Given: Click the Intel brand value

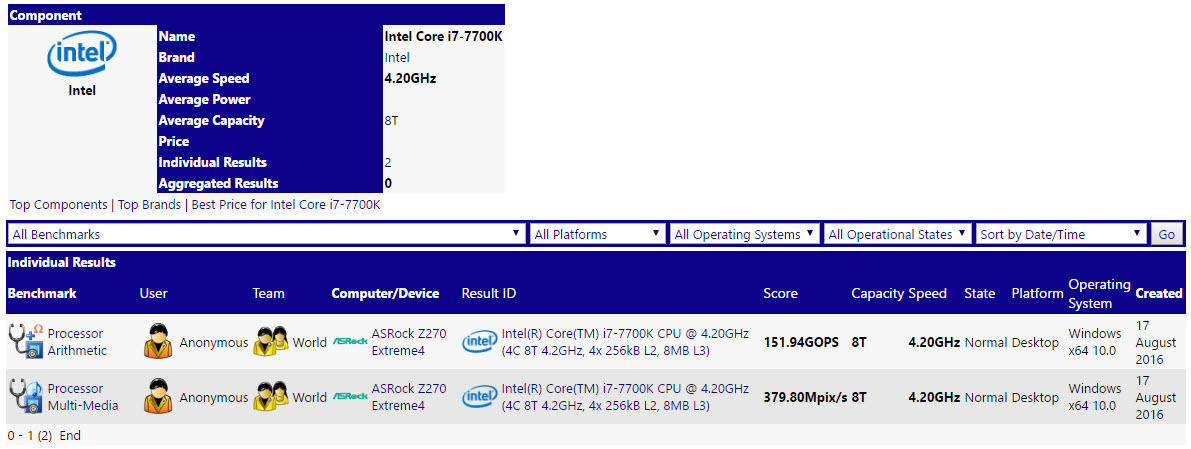Looking at the screenshot, I should click(x=397, y=58).
